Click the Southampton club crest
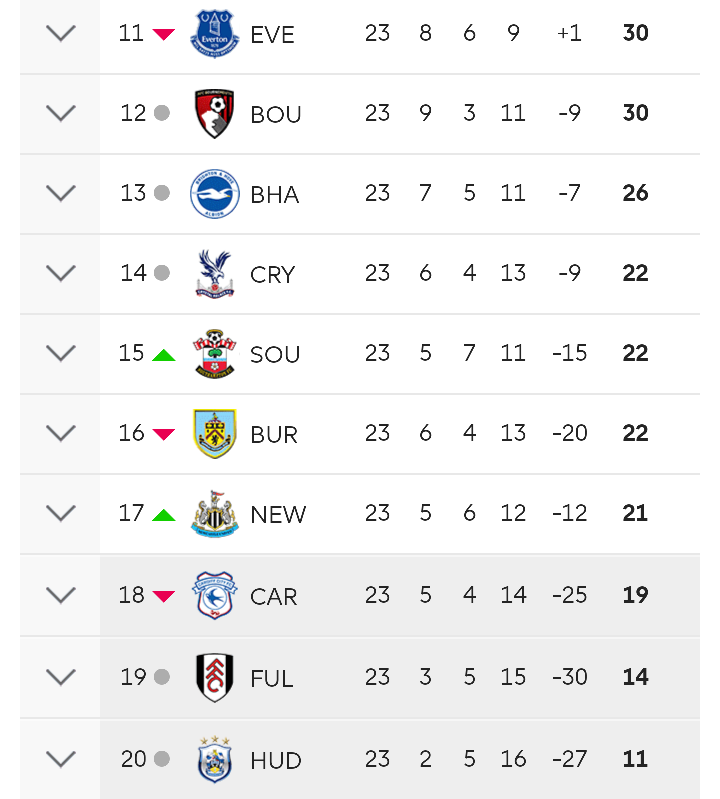 coord(215,354)
